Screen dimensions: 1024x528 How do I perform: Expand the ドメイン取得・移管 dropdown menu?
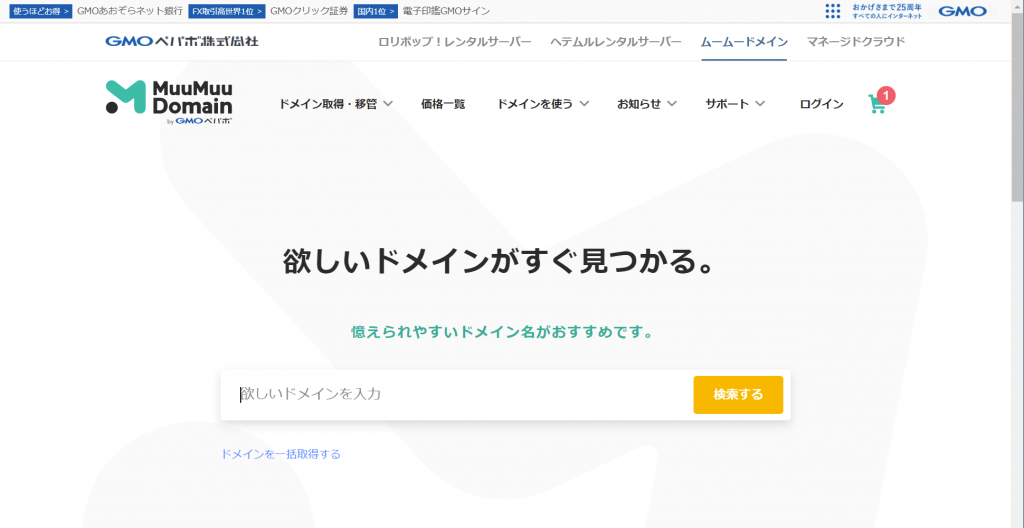click(x=335, y=104)
